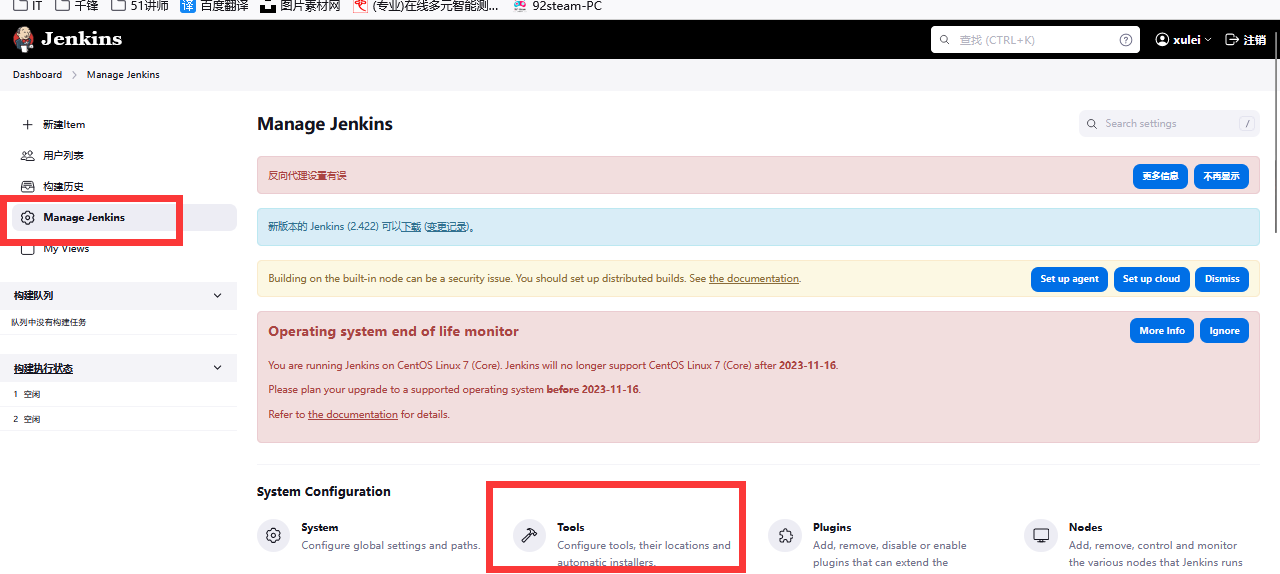Click the gear icon for Manage Jenkins
This screenshot has height=574, width=1280.
coord(27,218)
